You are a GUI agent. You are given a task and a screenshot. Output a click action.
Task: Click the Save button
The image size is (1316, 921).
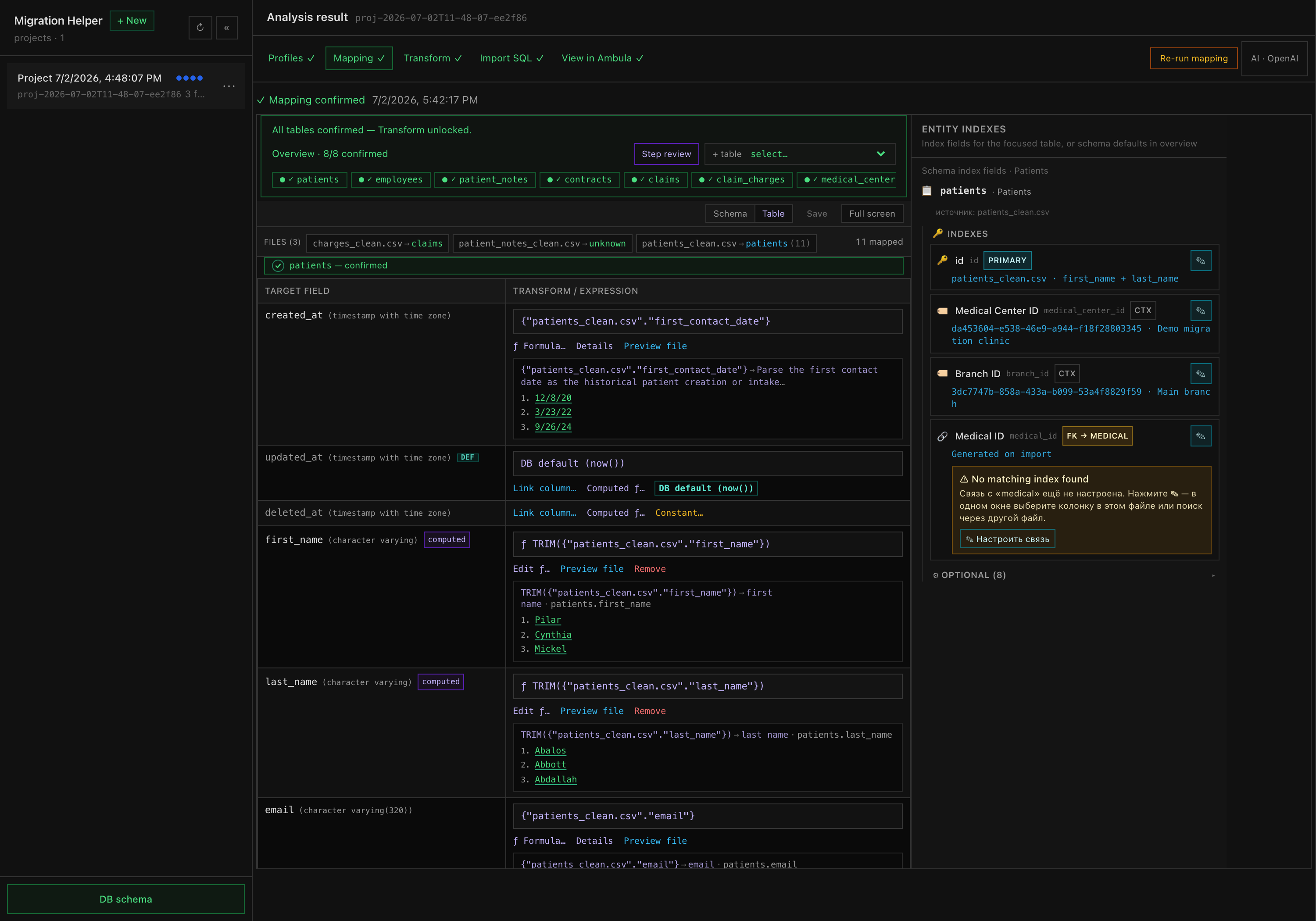[817, 214]
